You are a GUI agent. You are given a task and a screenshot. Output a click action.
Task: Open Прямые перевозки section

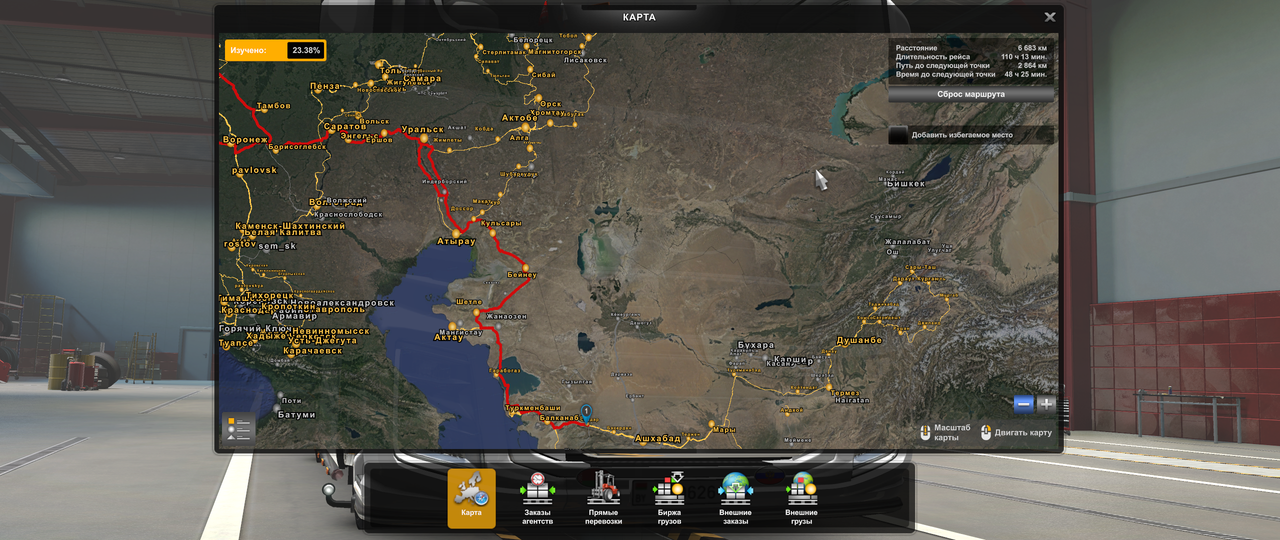point(603,498)
